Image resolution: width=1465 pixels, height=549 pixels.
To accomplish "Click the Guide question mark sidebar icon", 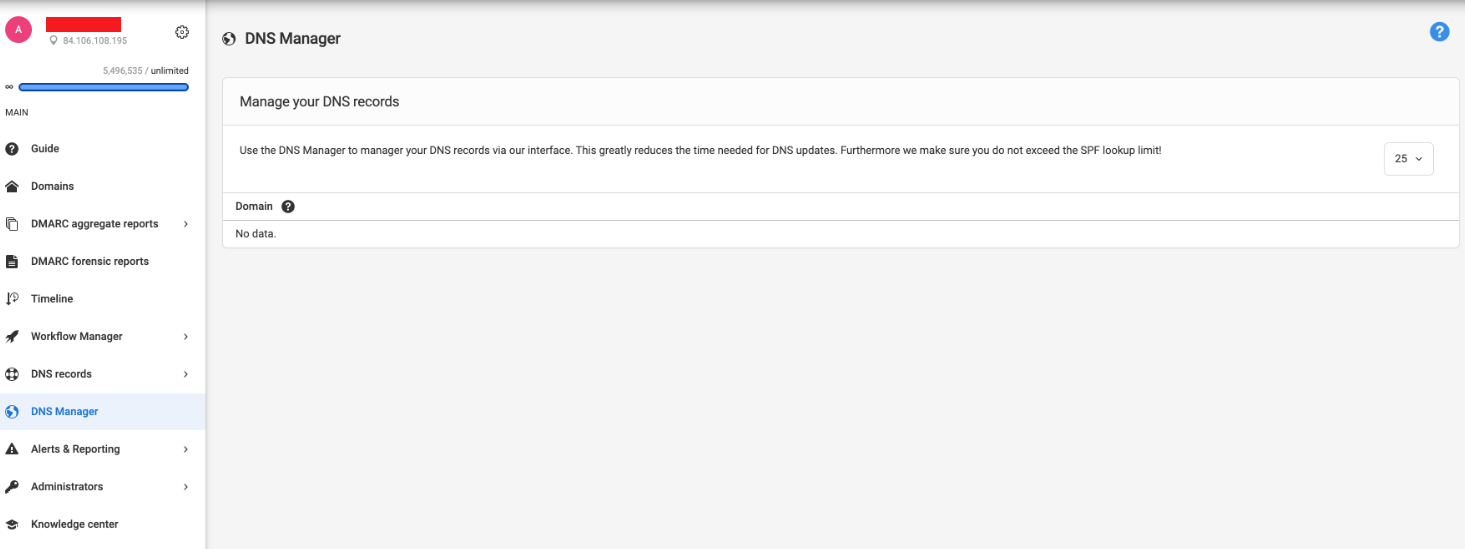I will (x=12, y=149).
